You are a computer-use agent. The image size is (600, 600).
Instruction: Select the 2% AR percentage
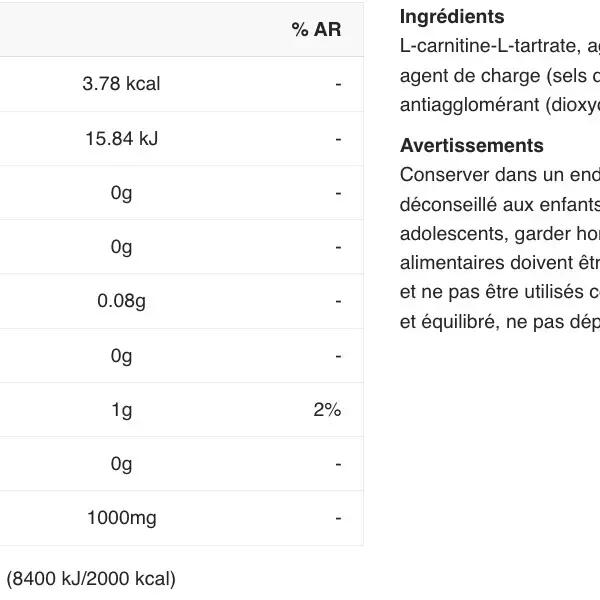point(327,410)
